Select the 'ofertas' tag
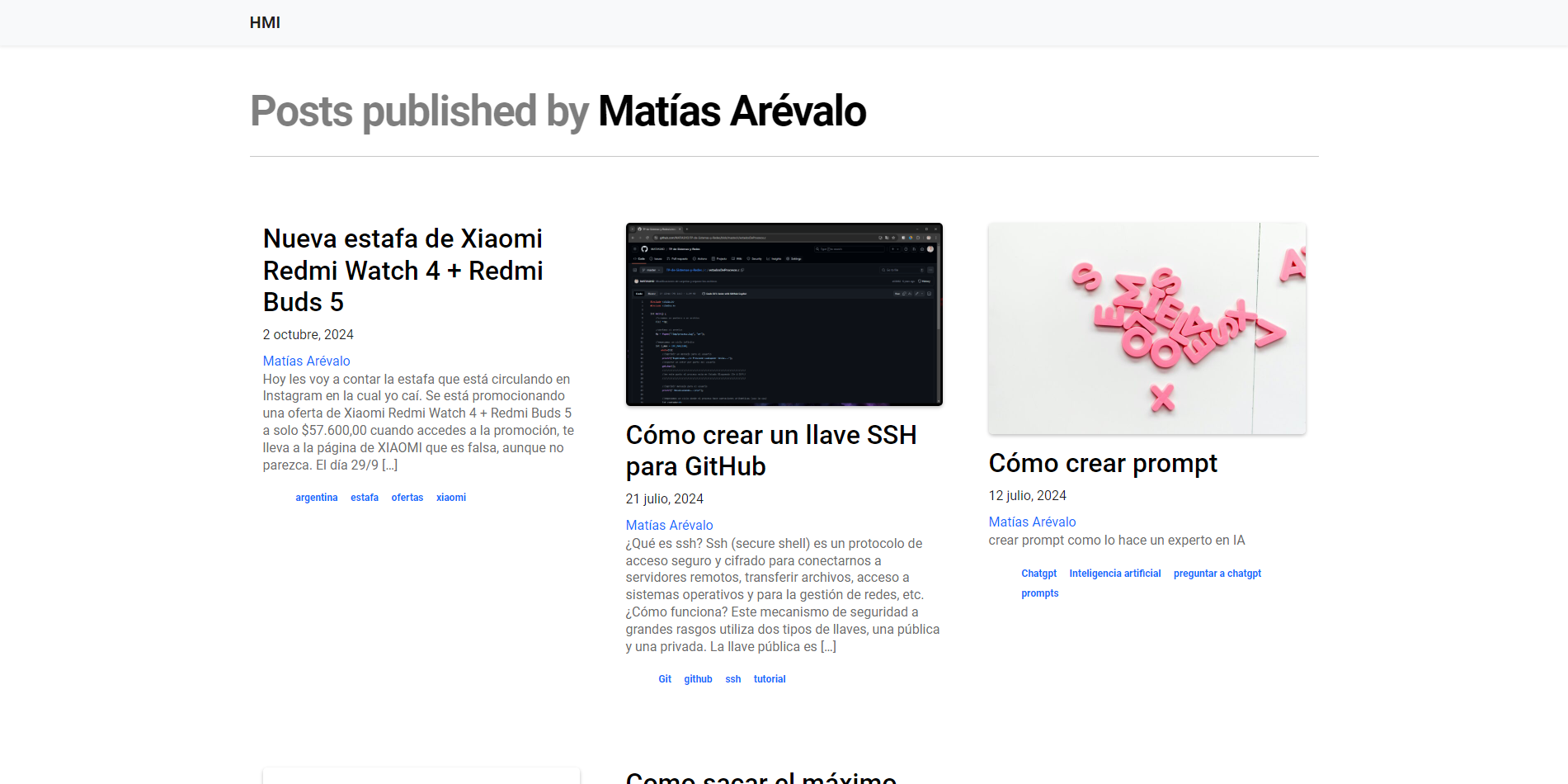The width and height of the screenshot is (1568, 784). [x=407, y=498]
